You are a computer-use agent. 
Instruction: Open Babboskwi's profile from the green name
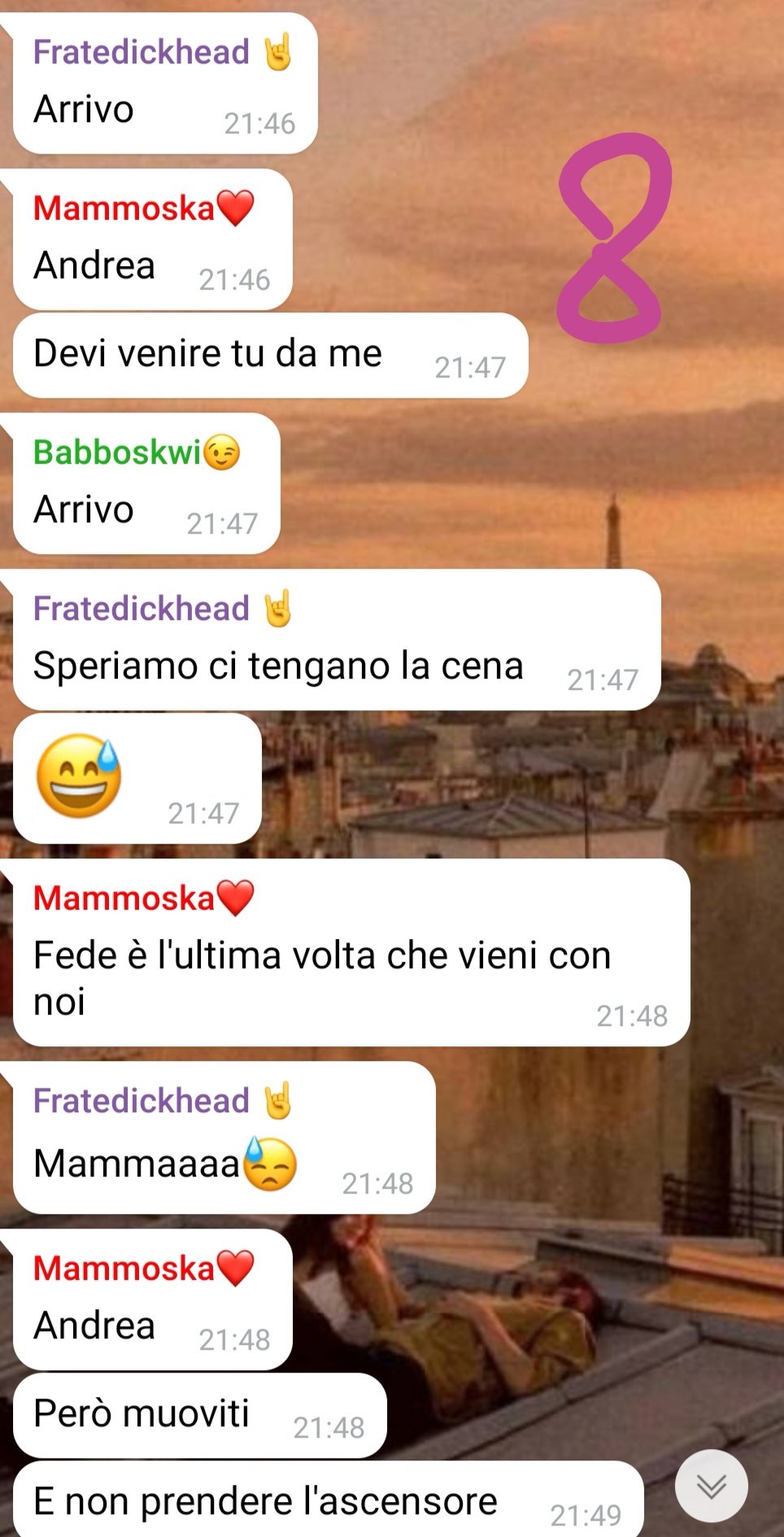pyautogui.click(x=117, y=452)
